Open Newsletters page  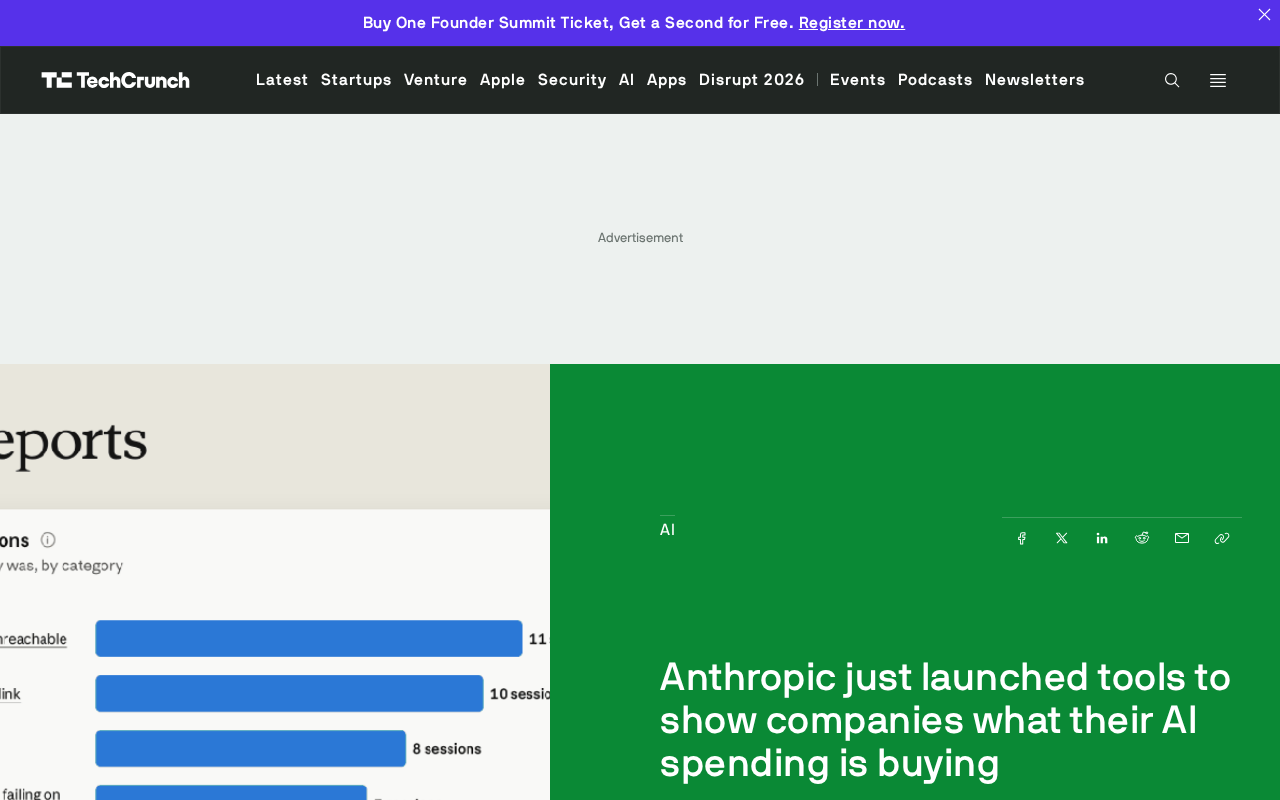point(1035,79)
